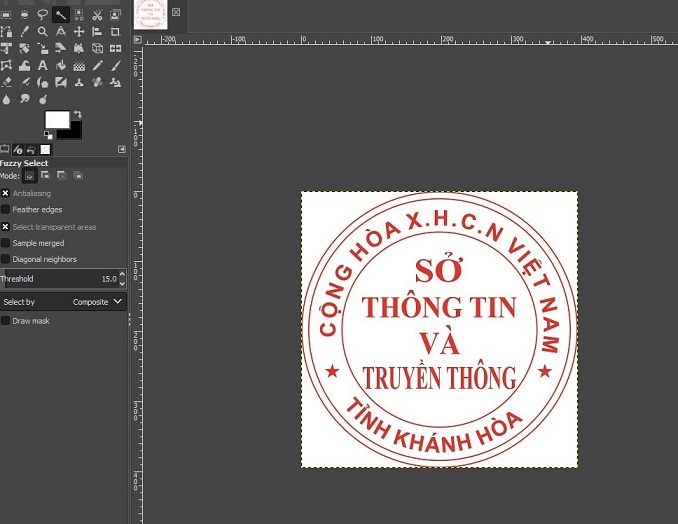Select the Eraser tool
678x524 pixels.
click(6, 82)
